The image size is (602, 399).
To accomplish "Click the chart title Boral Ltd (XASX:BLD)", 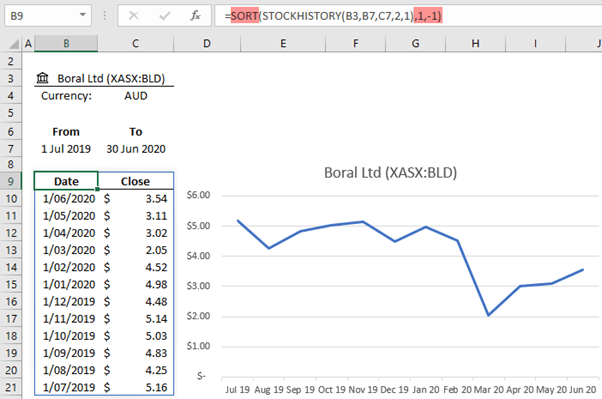I will tap(390, 173).
